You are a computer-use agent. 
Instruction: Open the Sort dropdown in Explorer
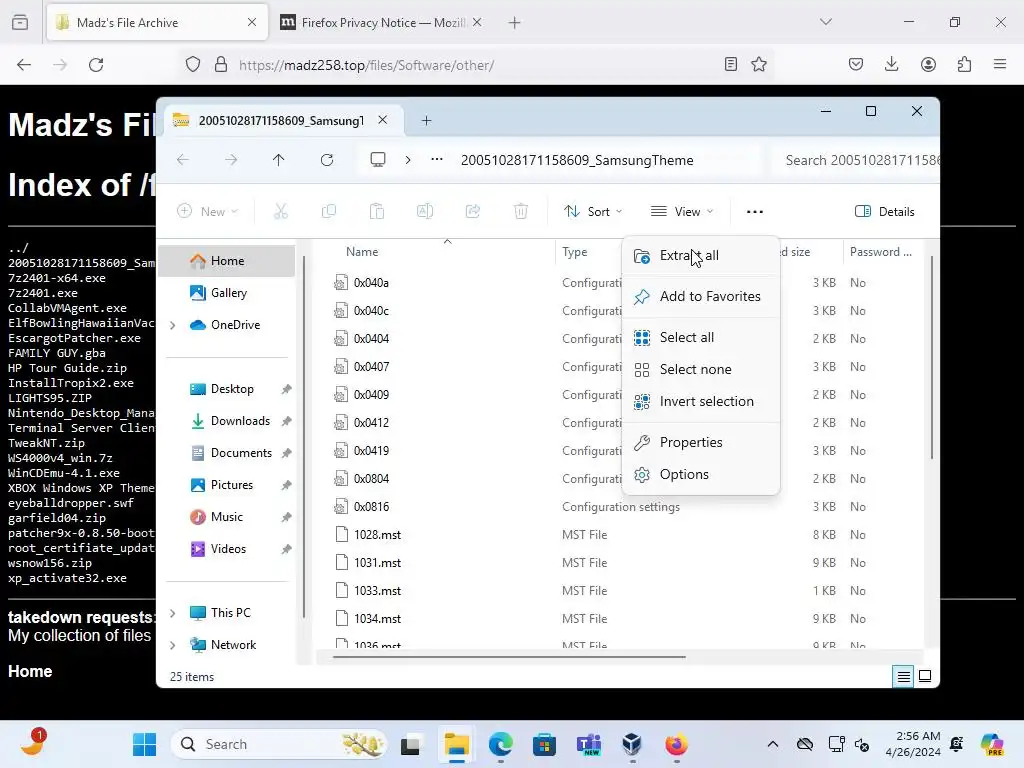tap(593, 212)
